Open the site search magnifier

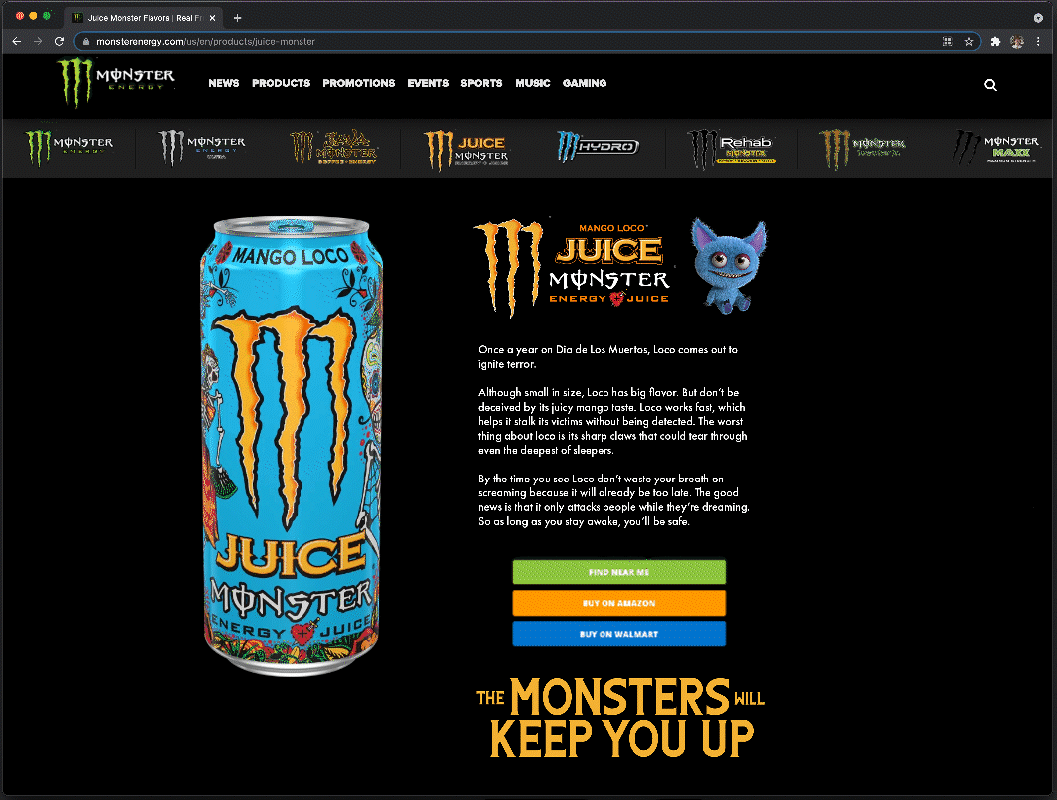(x=990, y=85)
